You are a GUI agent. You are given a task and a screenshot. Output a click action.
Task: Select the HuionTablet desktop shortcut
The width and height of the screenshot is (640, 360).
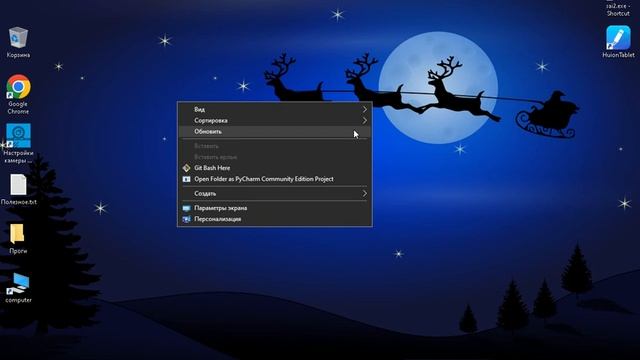618,38
